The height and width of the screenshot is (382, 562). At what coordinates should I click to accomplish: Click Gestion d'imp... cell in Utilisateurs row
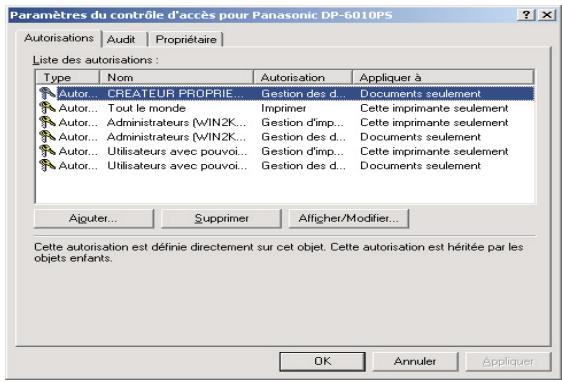[302, 151]
